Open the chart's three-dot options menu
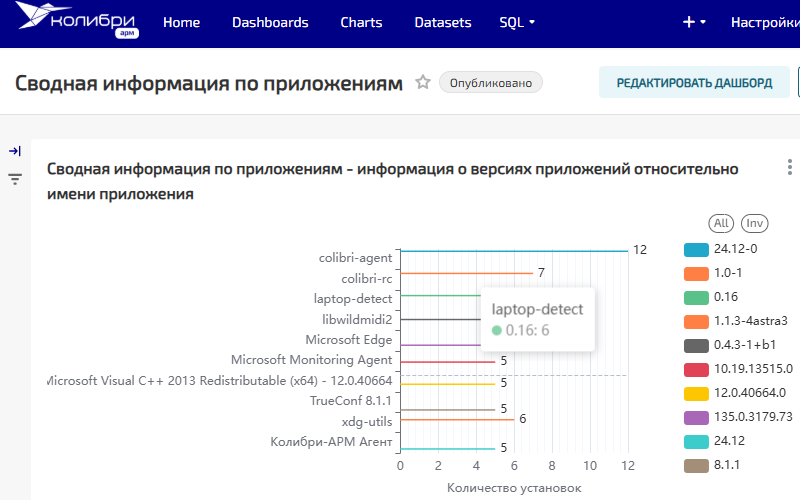Image resolution: width=800 pixels, height=500 pixels. point(789,167)
